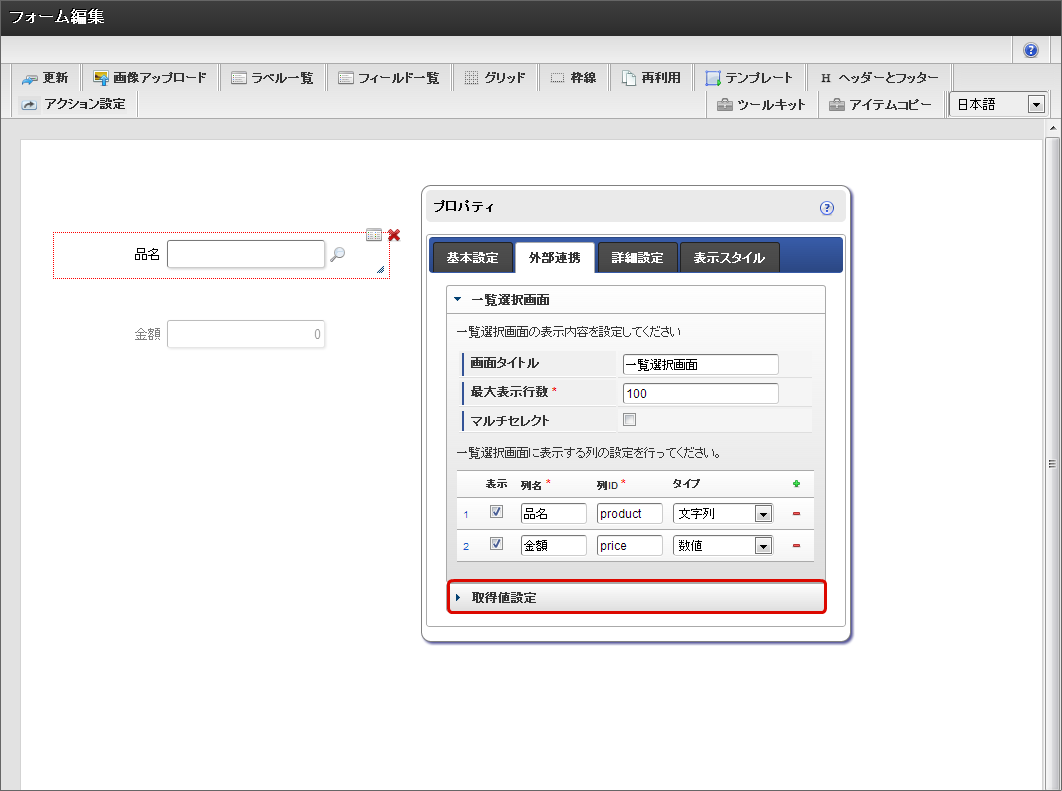Remove the price row with red minus
1062x791 pixels.
pos(796,546)
